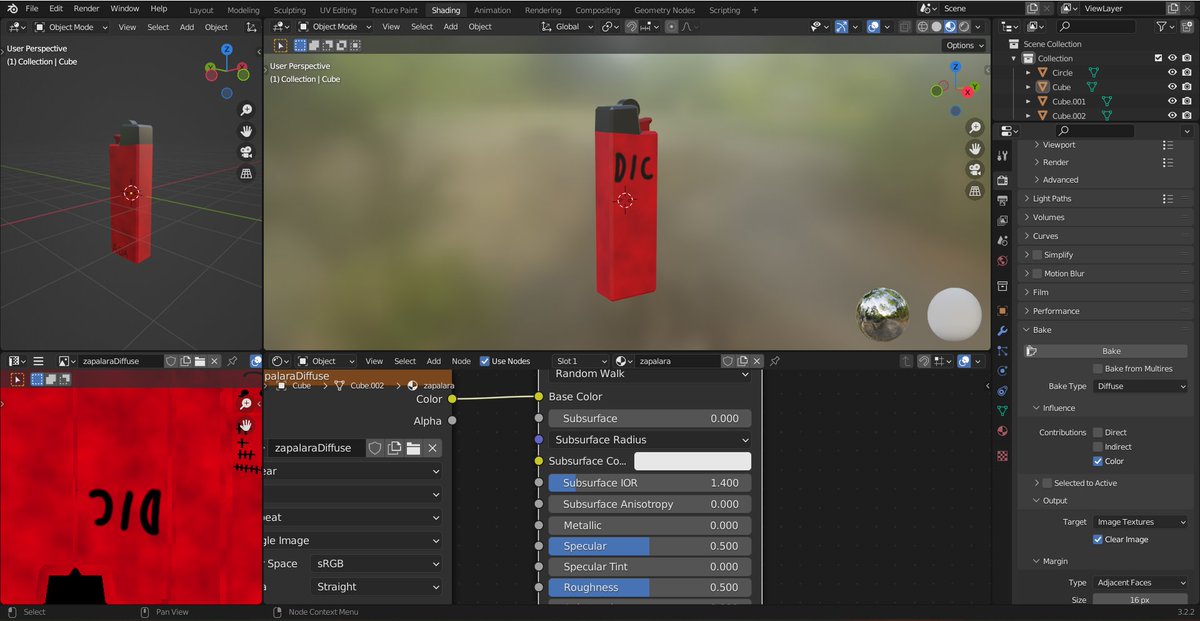The image size is (1200, 621).
Task: Switch to UV Editing workspace tab
Action: click(337, 10)
